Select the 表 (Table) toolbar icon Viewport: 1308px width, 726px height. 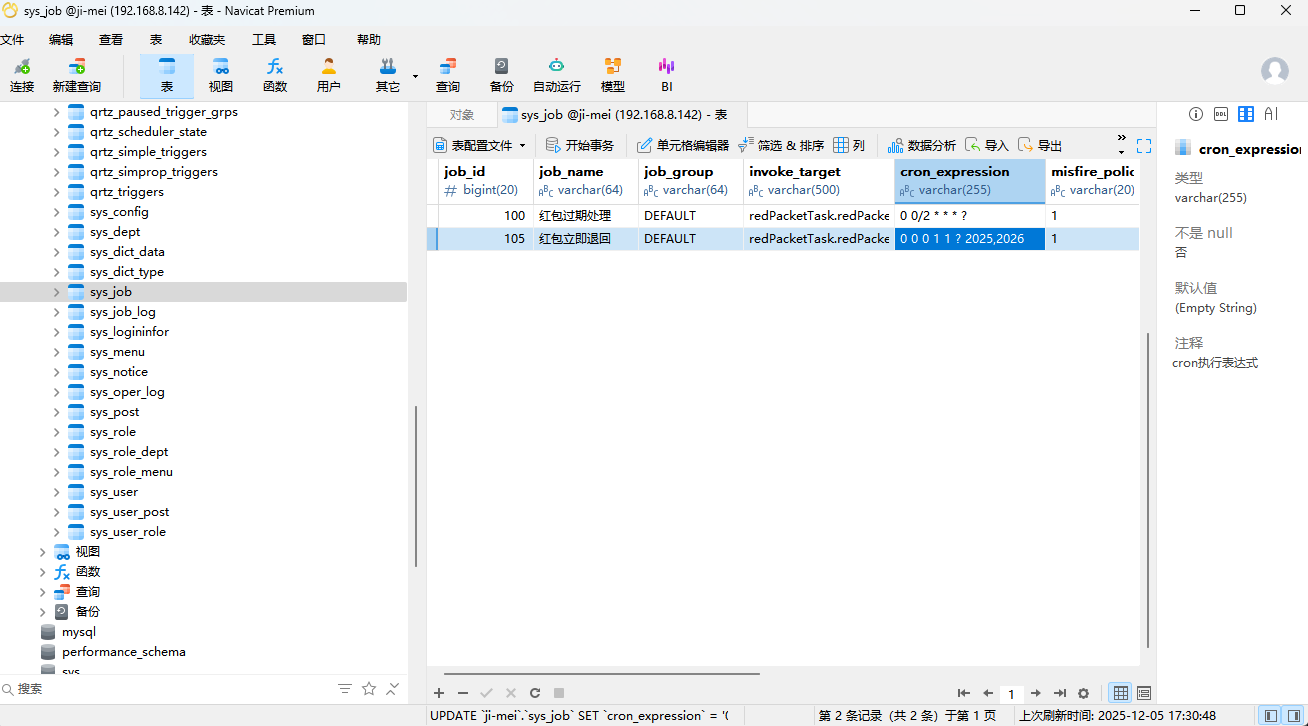[167, 76]
